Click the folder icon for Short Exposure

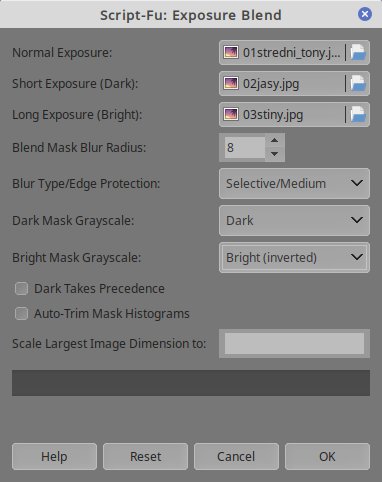pos(358,83)
